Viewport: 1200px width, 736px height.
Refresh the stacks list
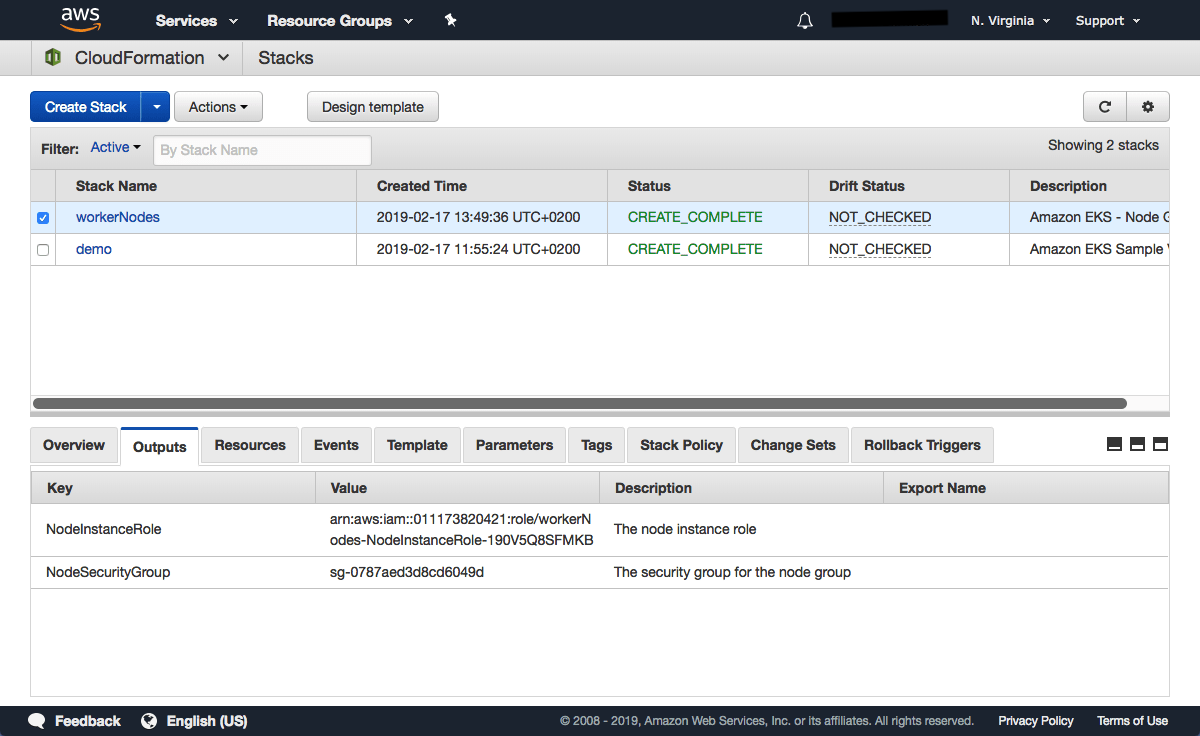[x=1105, y=107]
